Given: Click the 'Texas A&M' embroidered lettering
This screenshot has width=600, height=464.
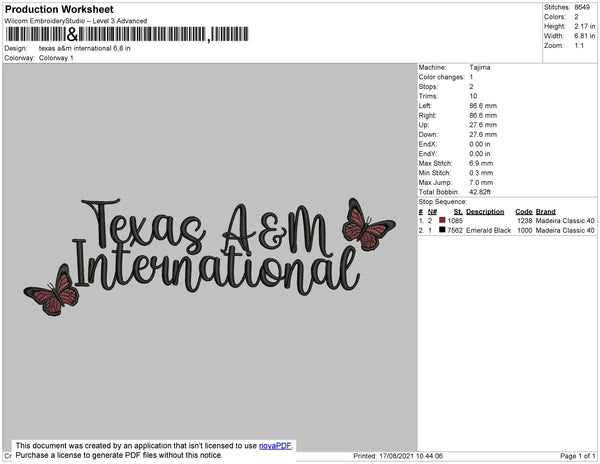Looking at the screenshot, I should tap(207, 228).
